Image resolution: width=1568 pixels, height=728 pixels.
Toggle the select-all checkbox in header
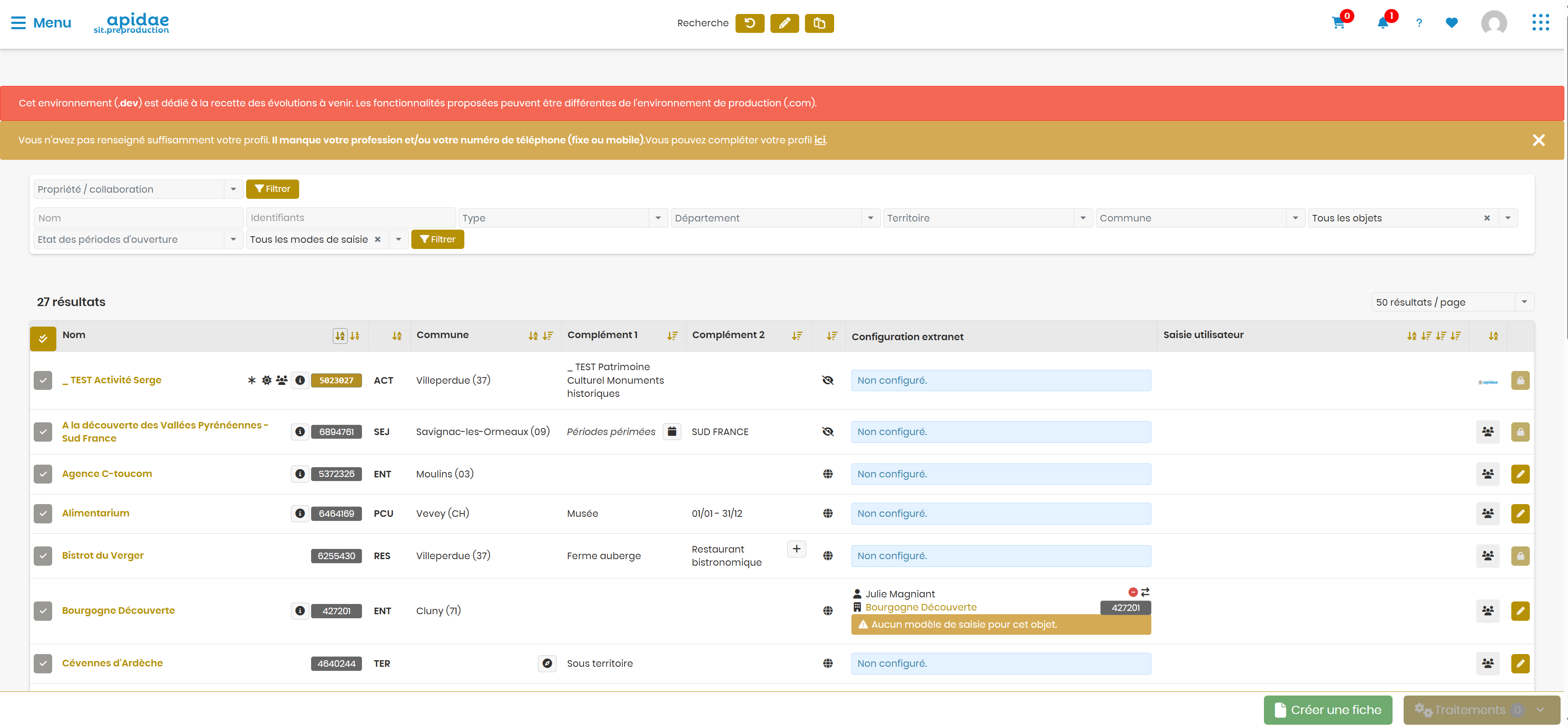click(43, 338)
